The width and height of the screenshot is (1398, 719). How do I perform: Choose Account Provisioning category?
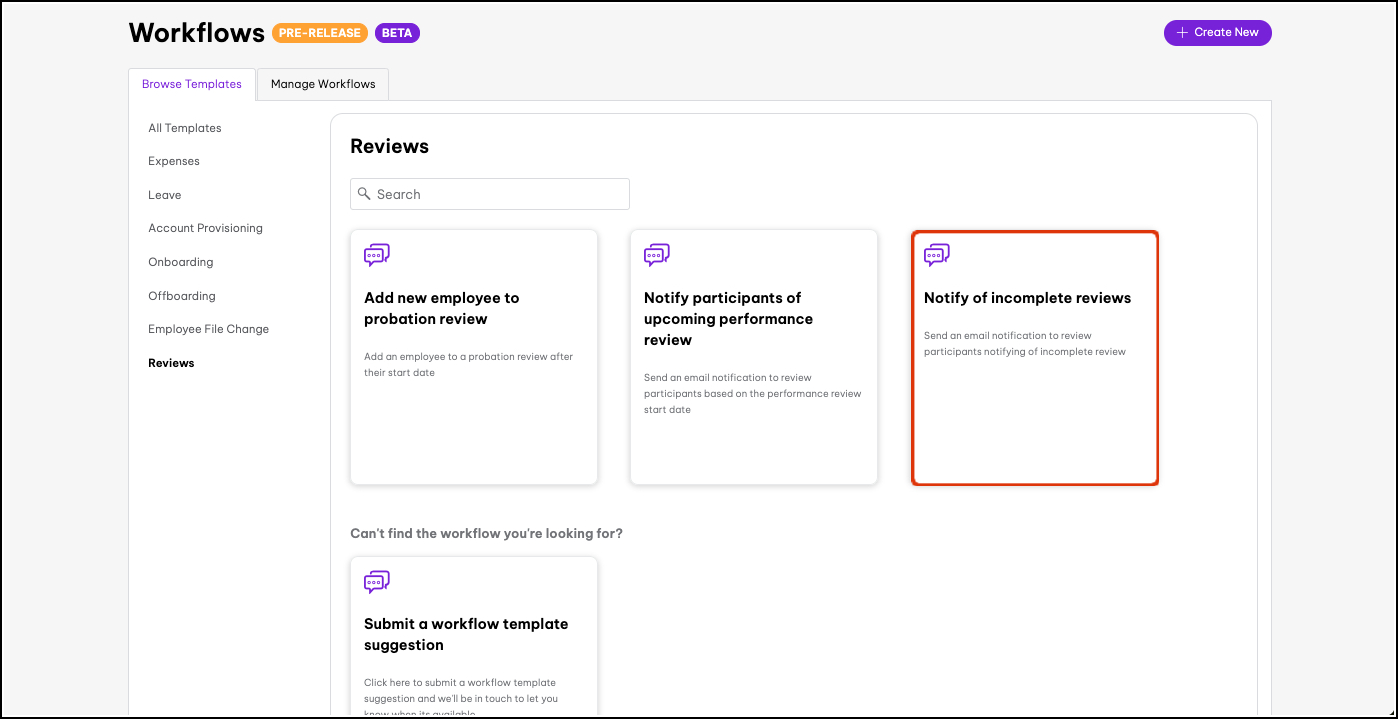tap(205, 228)
